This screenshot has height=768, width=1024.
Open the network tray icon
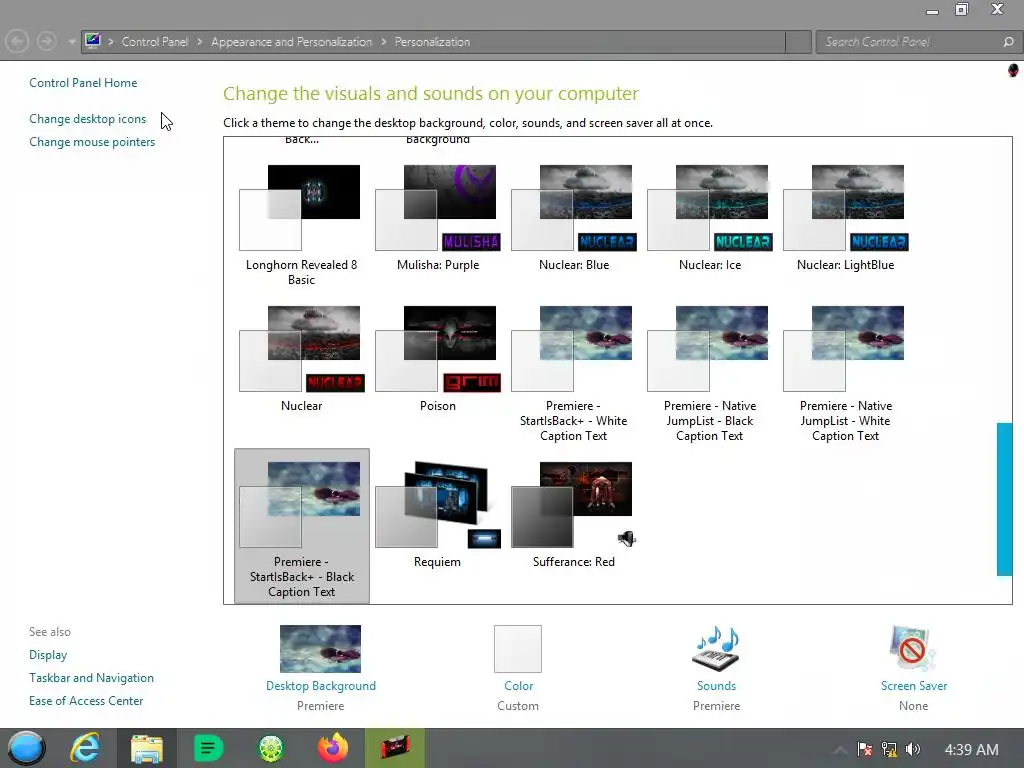tap(889, 749)
